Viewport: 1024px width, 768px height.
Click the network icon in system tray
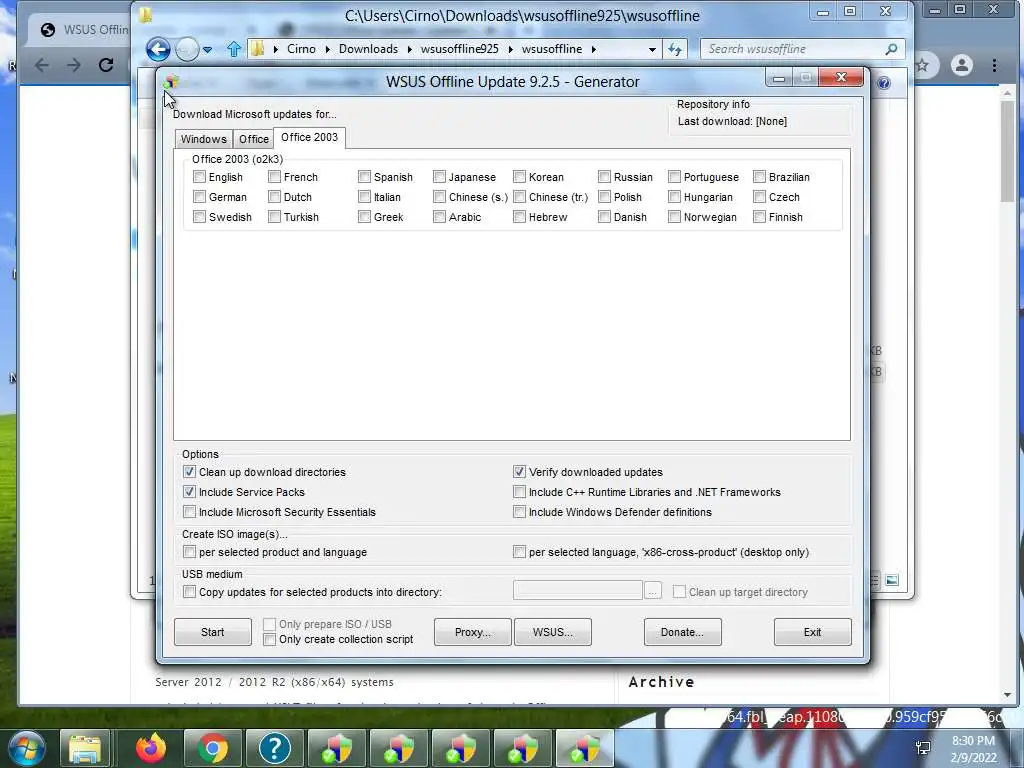coord(923,748)
